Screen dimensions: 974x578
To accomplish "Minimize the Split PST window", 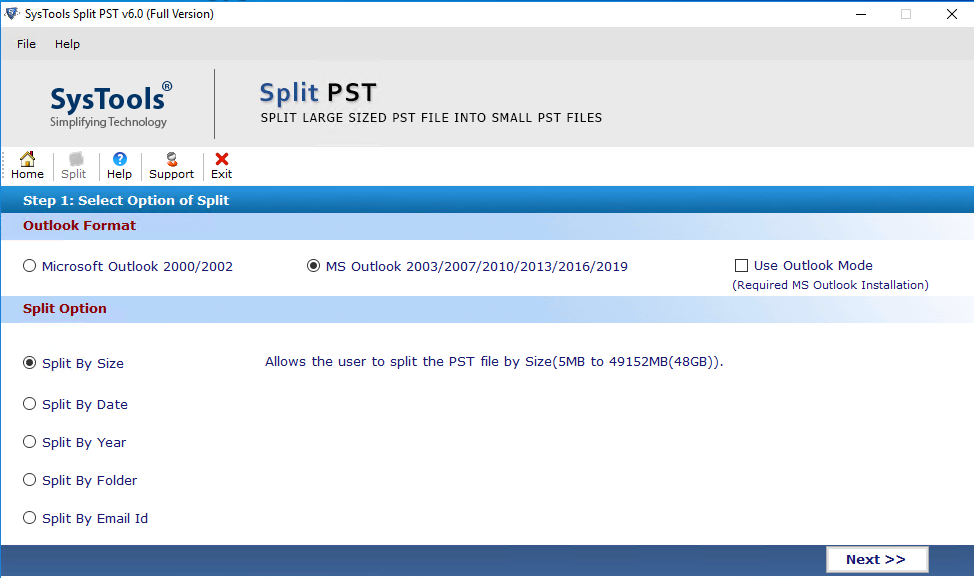I will click(x=859, y=14).
